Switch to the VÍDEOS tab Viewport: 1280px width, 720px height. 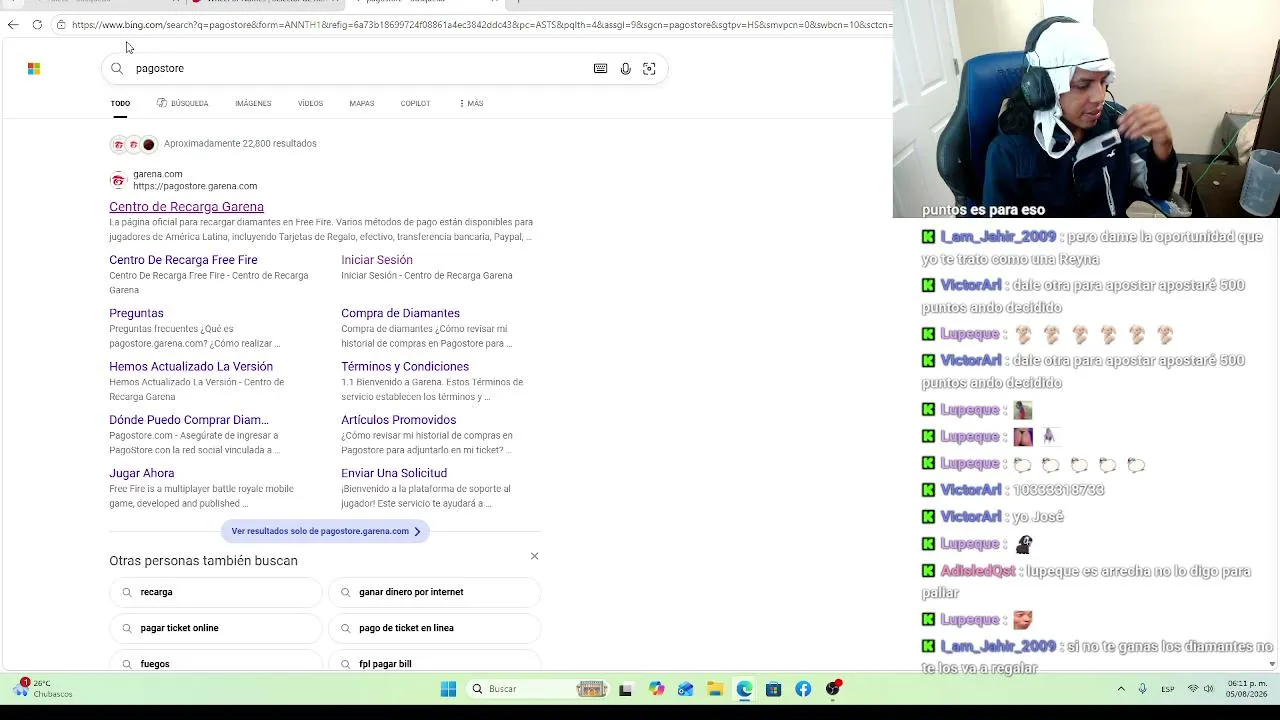(x=310, y=103)
